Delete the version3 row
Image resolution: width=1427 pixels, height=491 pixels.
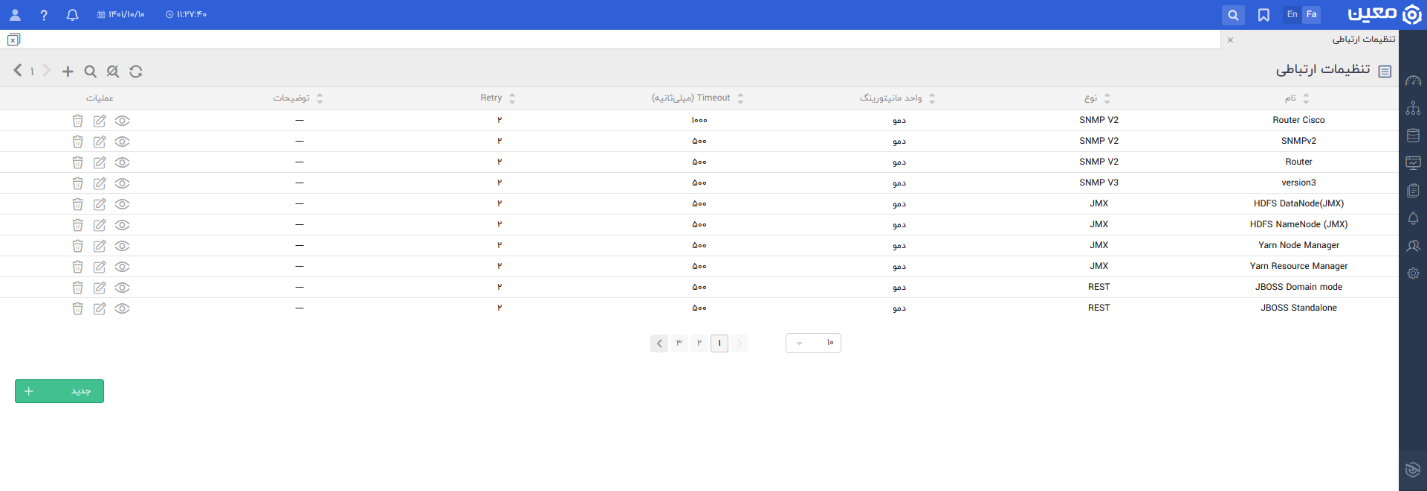pyautogui.click(x=77, y=183)
